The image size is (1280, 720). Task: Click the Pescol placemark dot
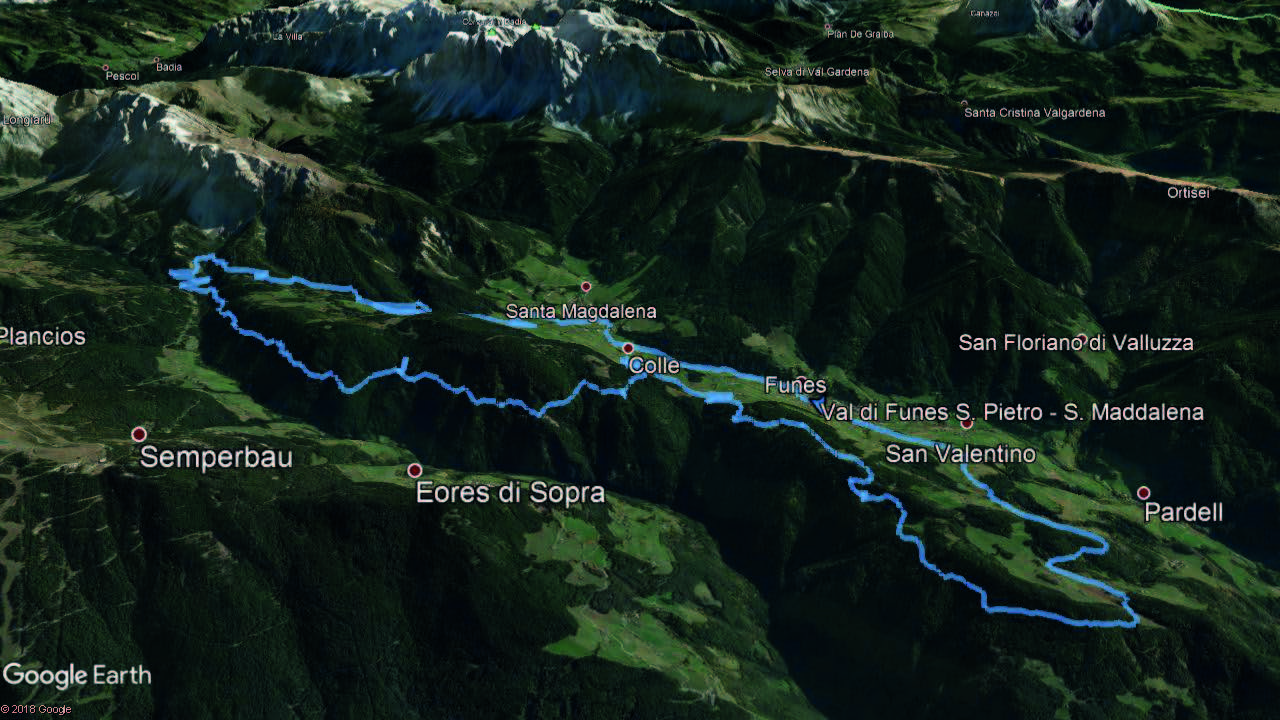point(106,68)
